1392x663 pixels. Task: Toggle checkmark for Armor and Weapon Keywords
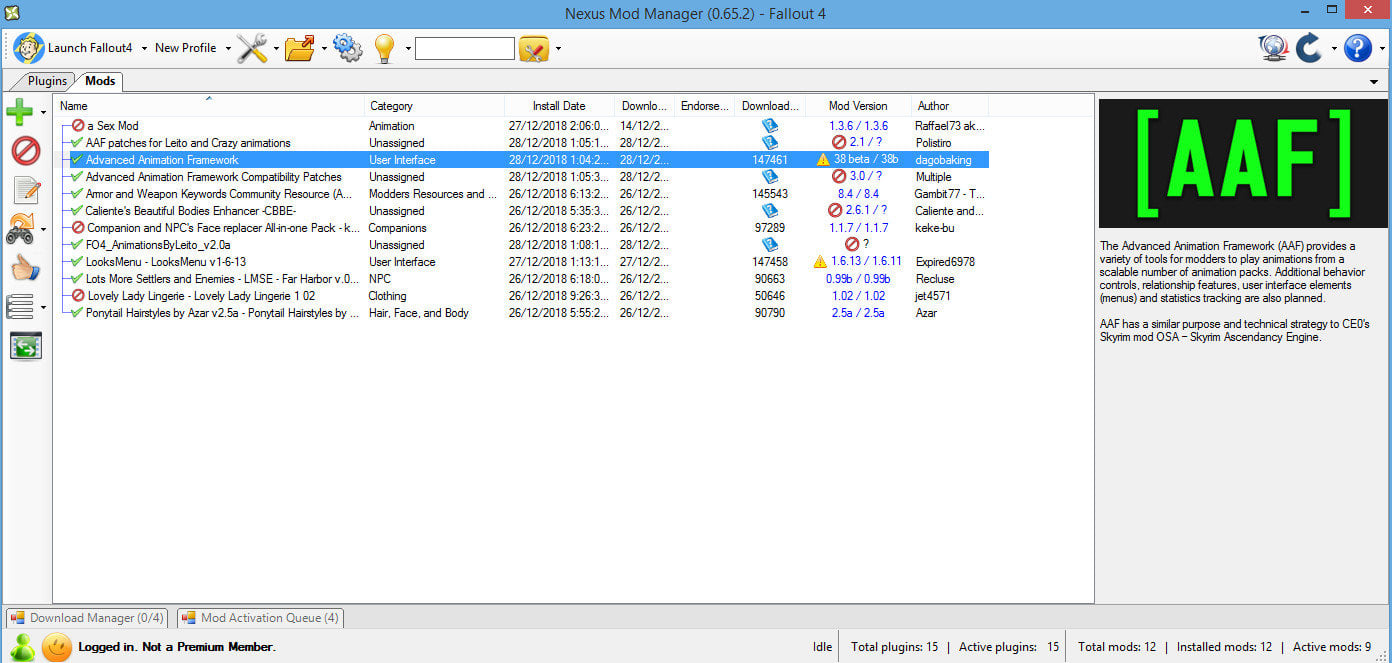pyautogui.click(x=77, y=194)
